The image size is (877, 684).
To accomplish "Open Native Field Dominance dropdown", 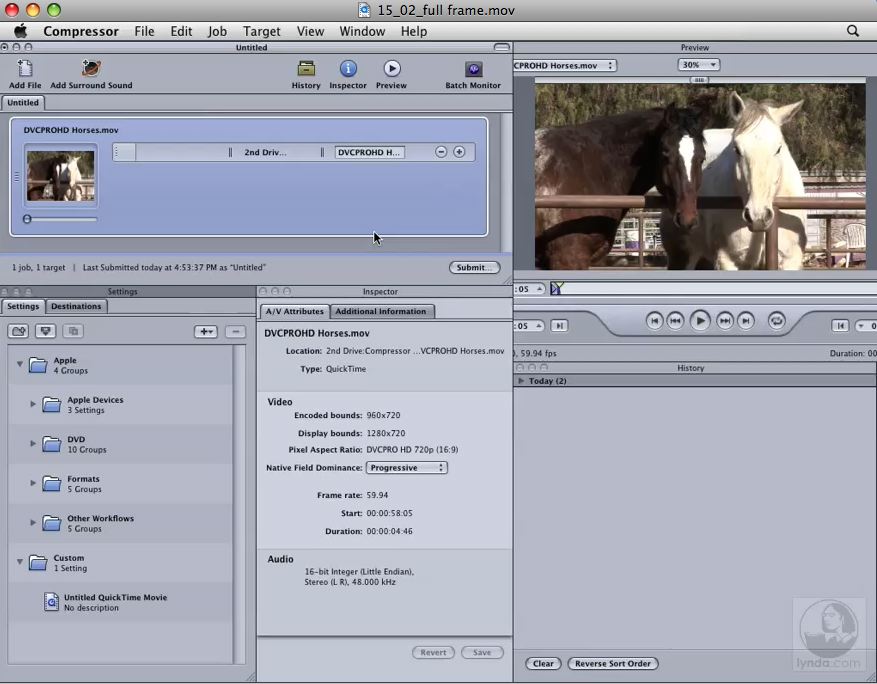I will (x=406, y=468).
